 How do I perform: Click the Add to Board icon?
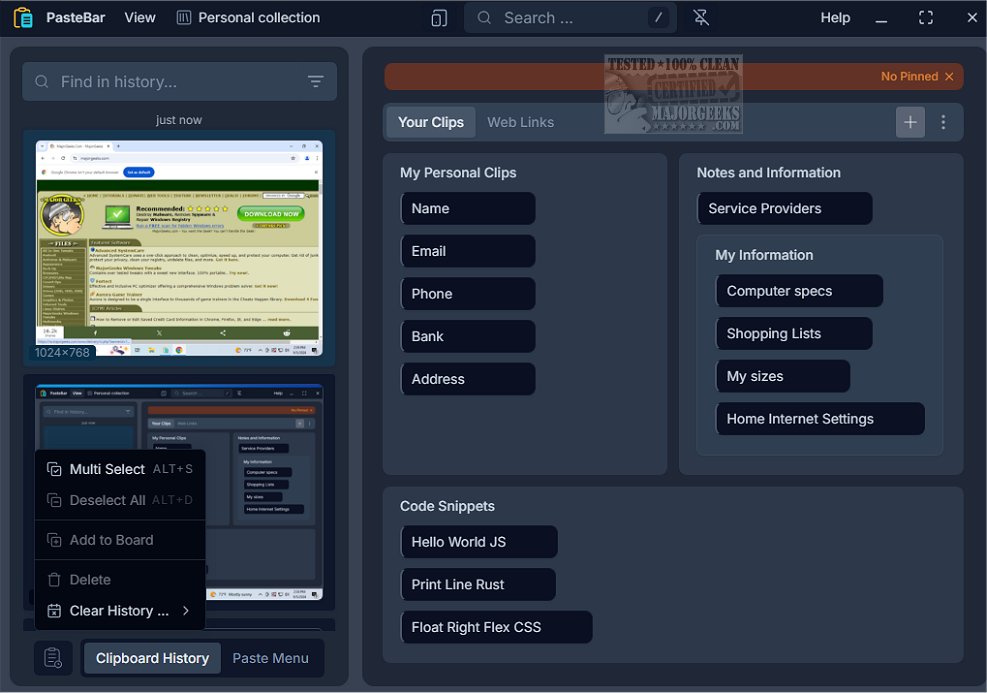(x=54, y=540)
